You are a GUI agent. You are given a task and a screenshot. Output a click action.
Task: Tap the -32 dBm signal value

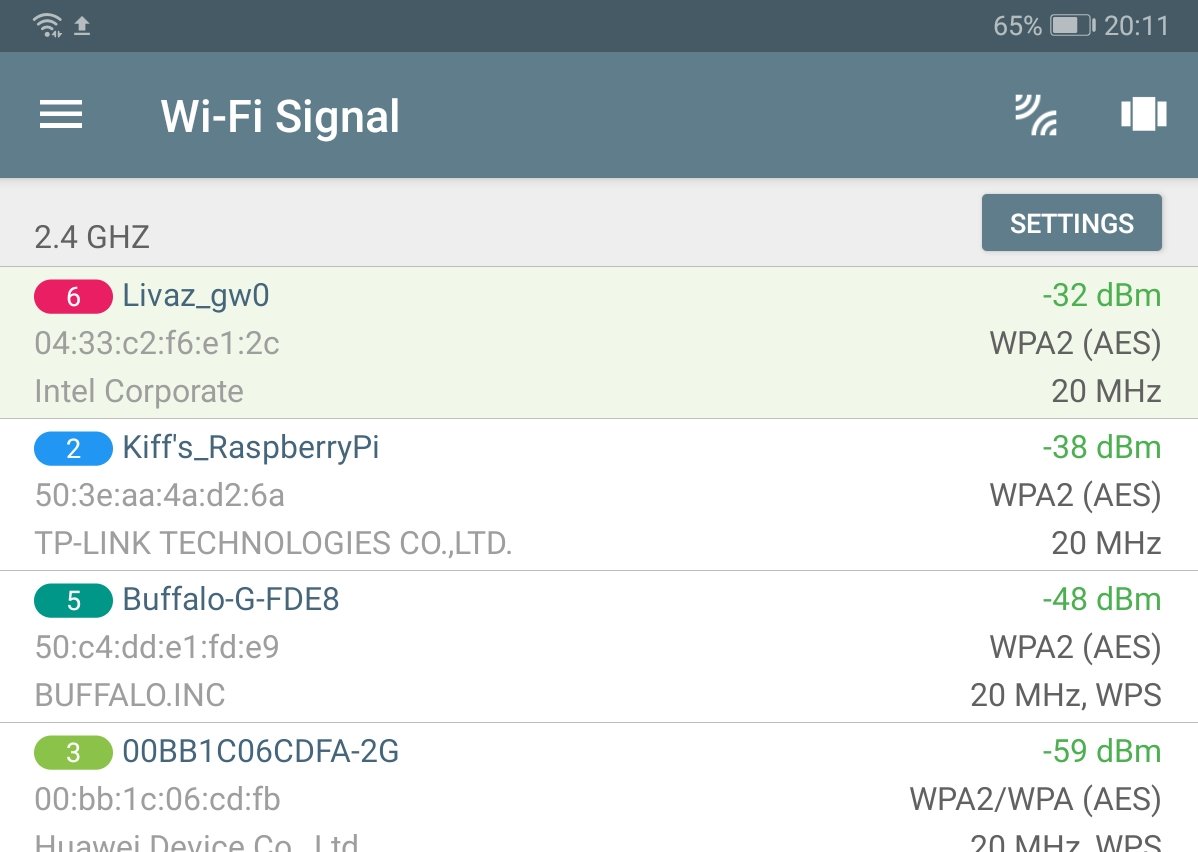[1102, 295]
